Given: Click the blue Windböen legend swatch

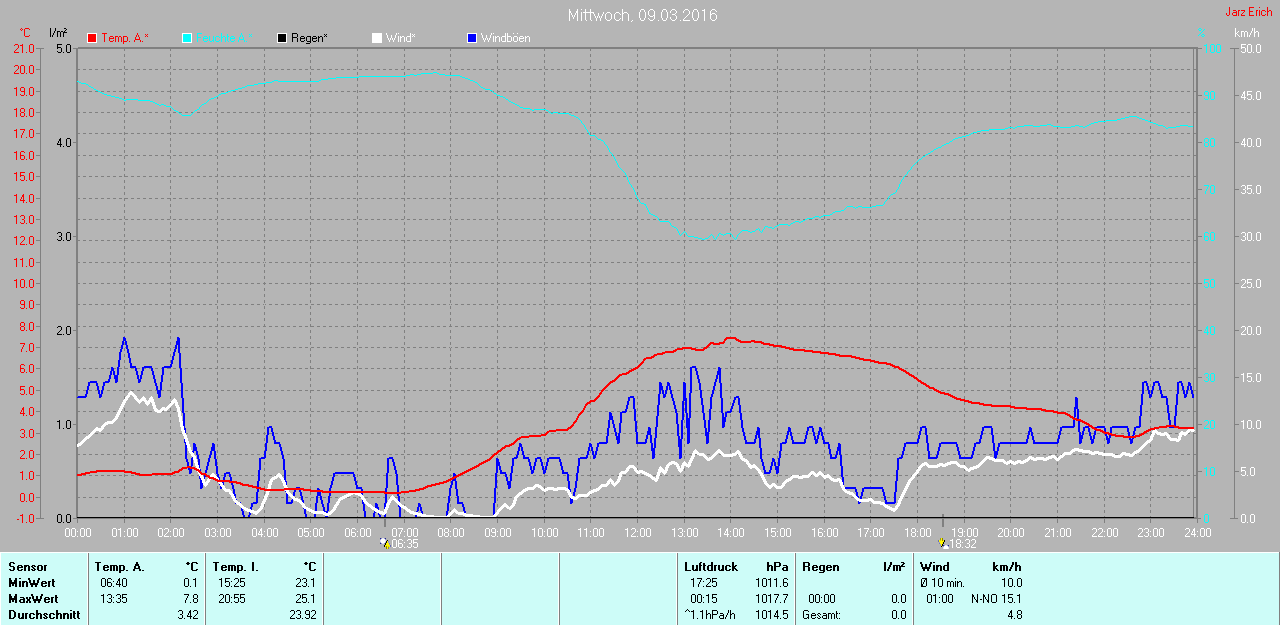Looking at the screenshot, I should coord(472,38).
